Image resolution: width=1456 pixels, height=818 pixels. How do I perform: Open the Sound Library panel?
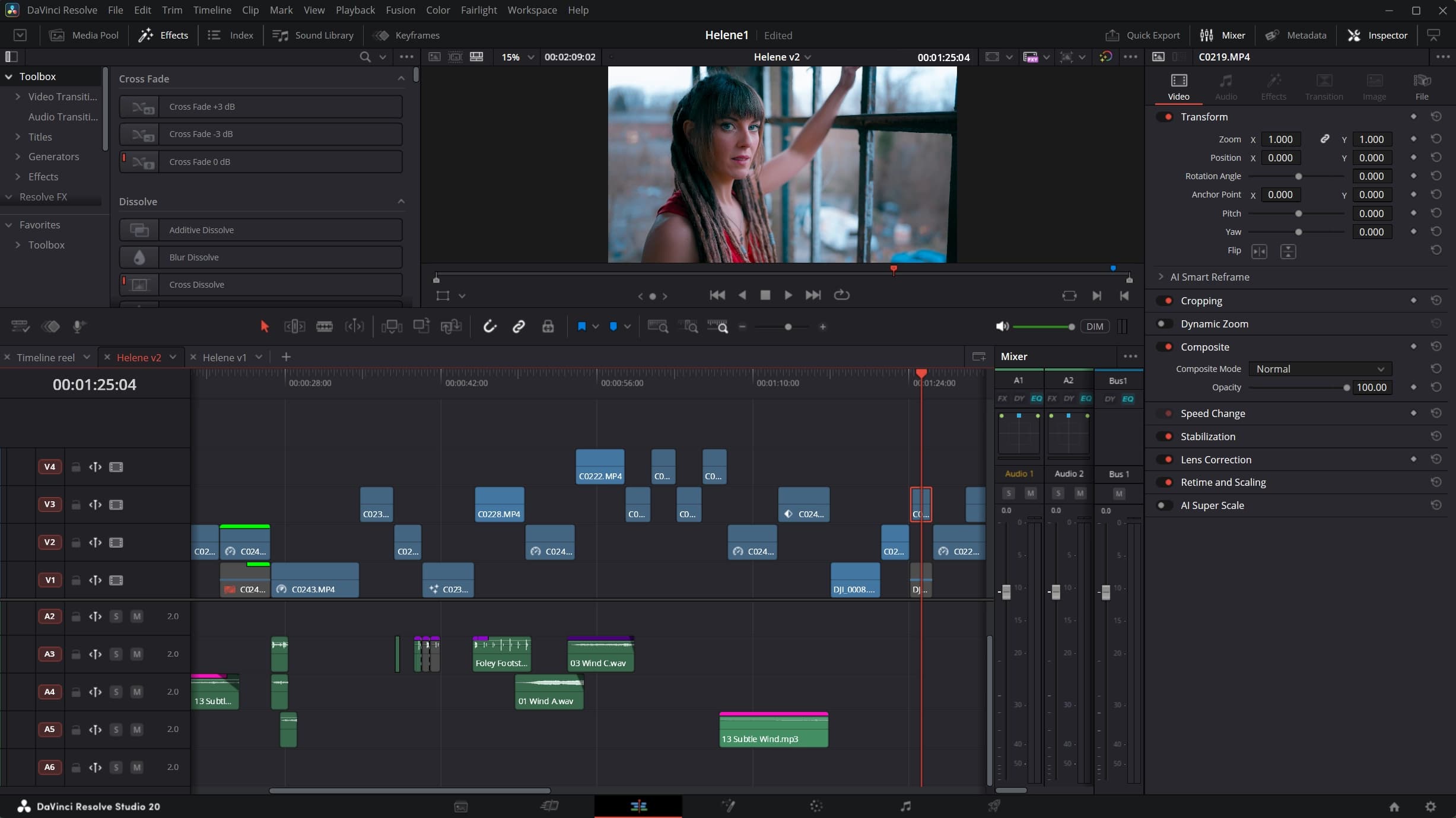pyautogui.click(x=314, y=35)
